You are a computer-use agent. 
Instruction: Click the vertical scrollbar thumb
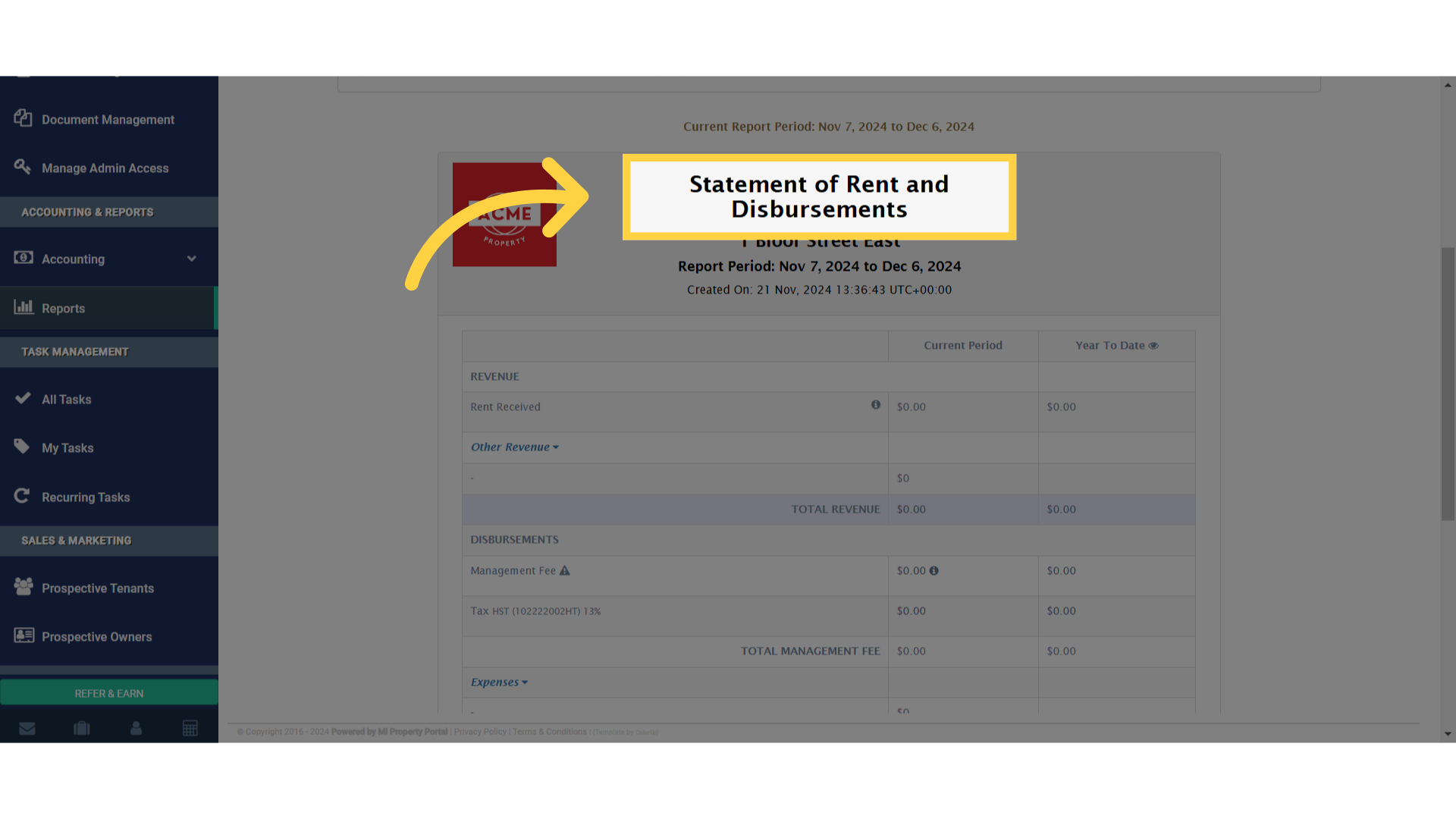[1448, 384]
